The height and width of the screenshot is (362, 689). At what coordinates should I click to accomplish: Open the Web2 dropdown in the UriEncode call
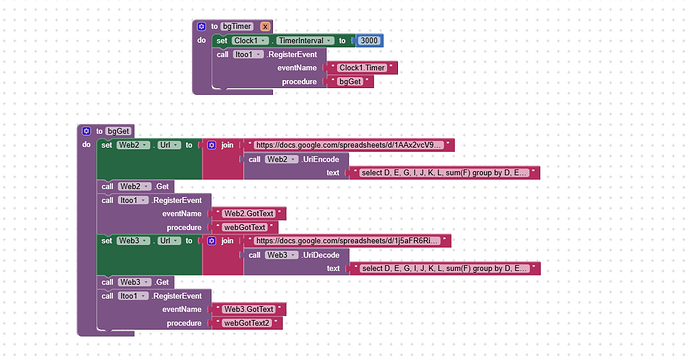point(281,159)
